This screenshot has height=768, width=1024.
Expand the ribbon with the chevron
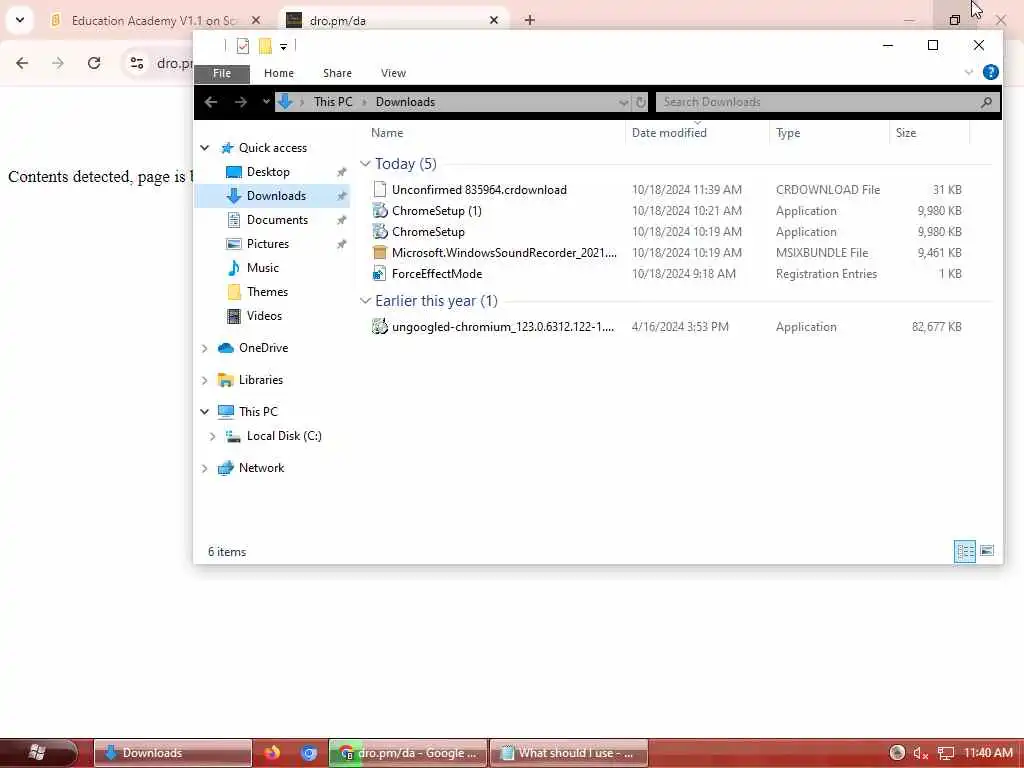[x=968, y=72]
